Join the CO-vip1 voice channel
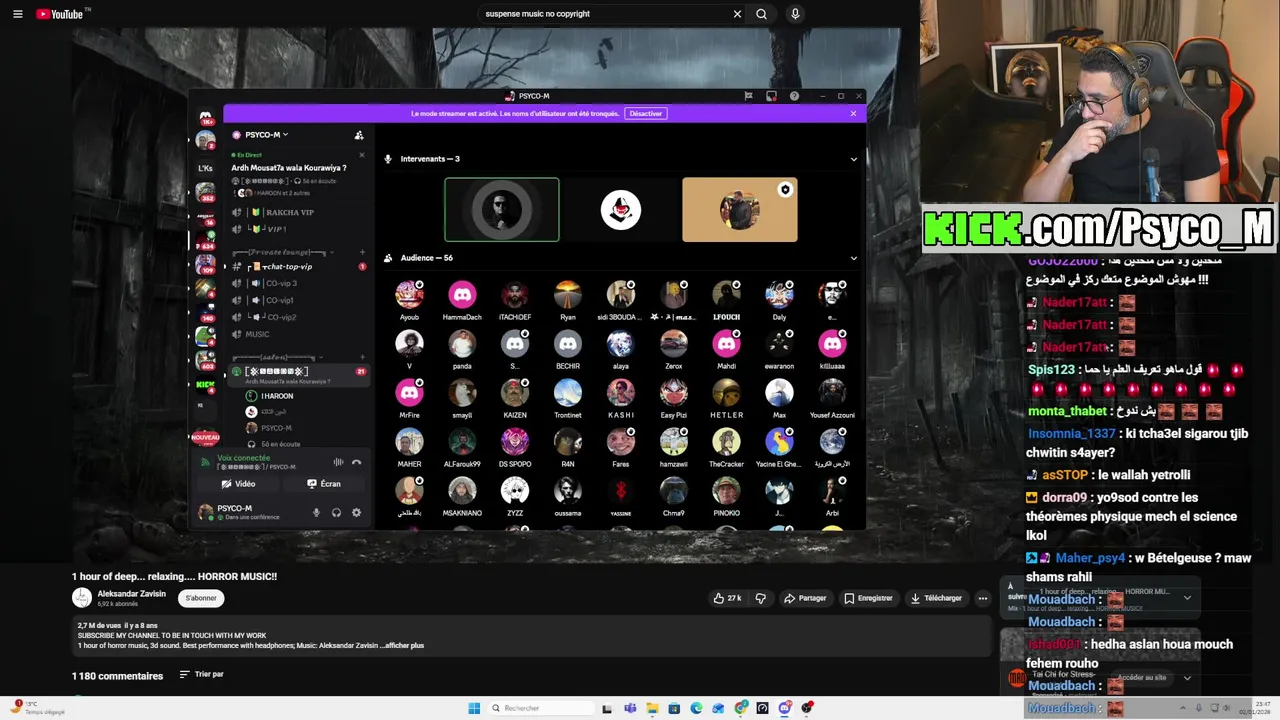The image size is (1280, 720). [300, 300]
